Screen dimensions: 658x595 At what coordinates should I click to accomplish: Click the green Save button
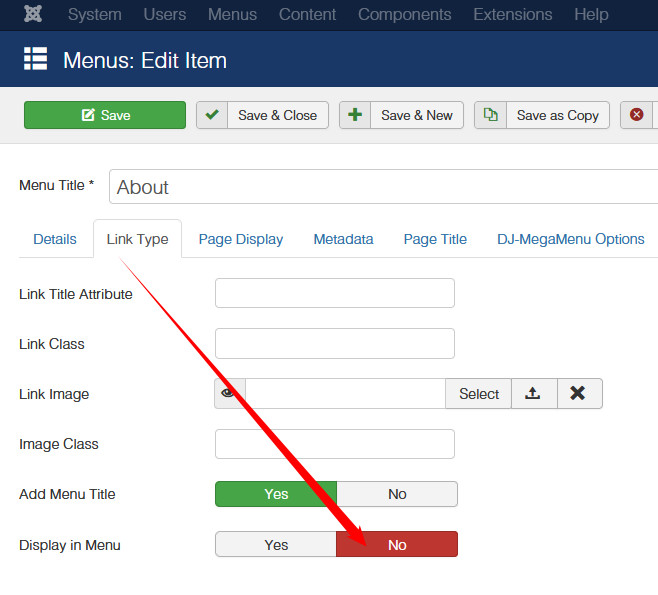tap(105, 115)
